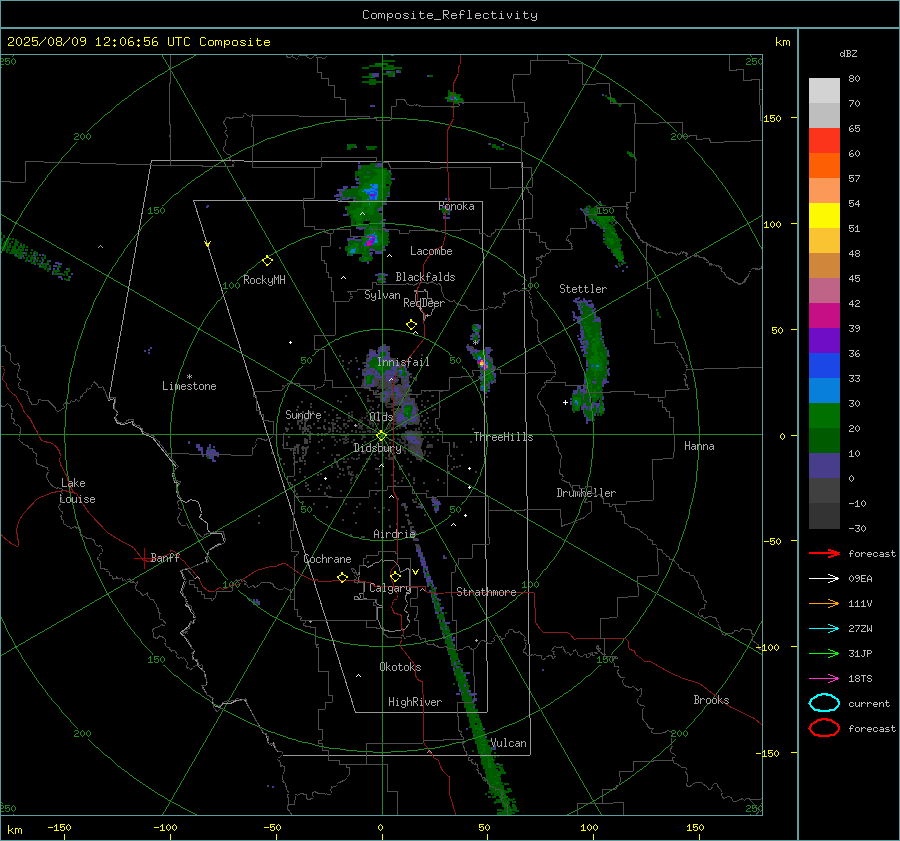
Task: Click the cyan current ellipse legend symbol
Action: coord(824,703)
